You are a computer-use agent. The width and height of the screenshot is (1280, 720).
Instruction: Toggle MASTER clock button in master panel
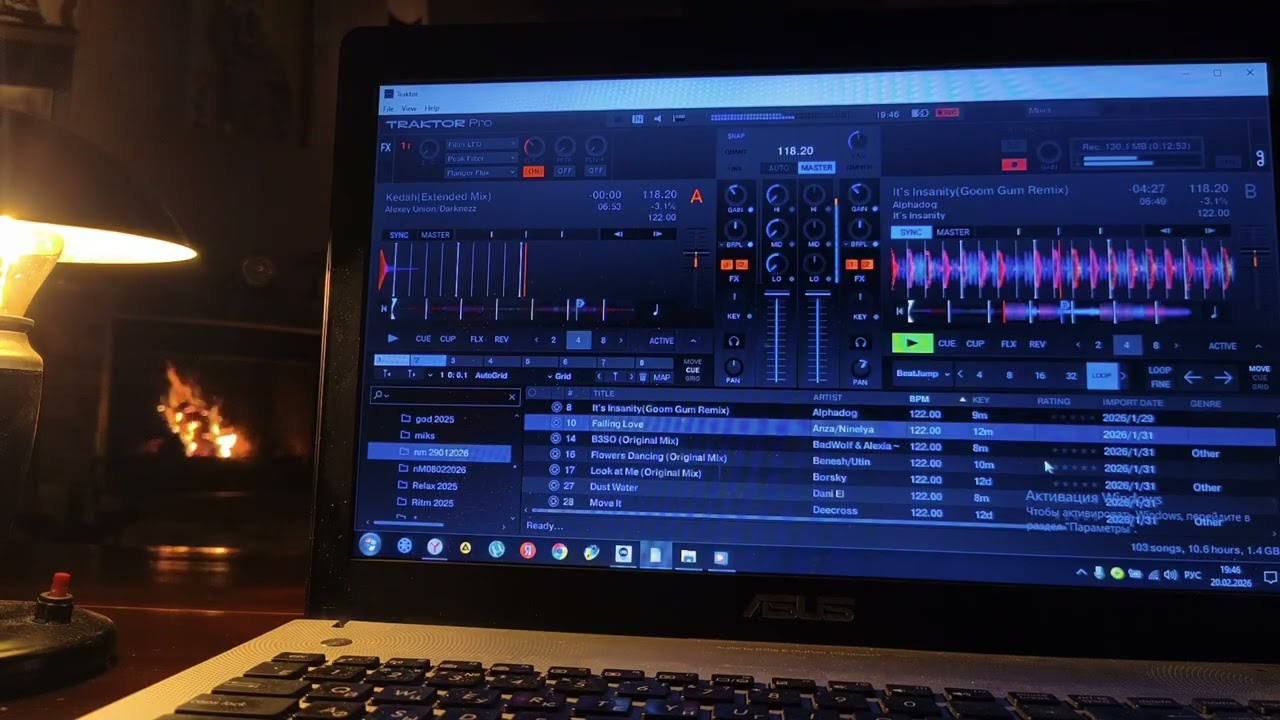tap(816, 168)
